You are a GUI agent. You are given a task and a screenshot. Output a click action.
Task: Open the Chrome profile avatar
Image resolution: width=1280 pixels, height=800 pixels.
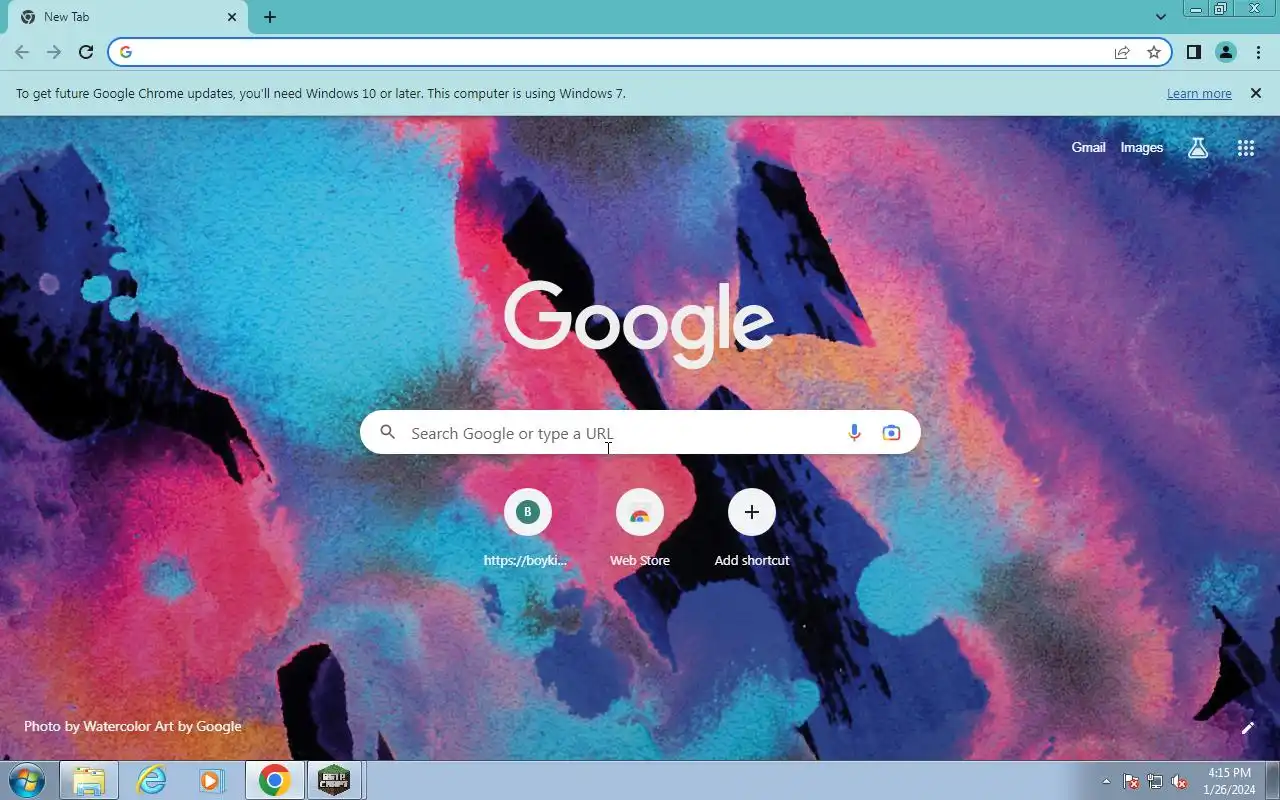[x=1226, y=52]
